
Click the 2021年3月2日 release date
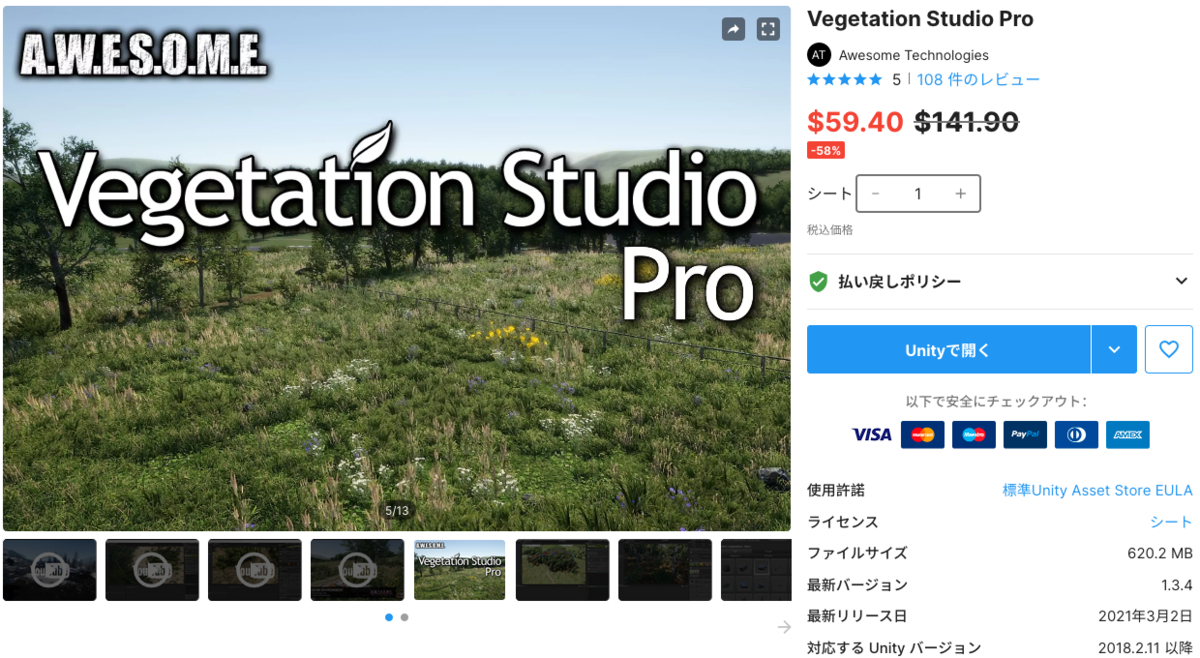[1144, 616]
